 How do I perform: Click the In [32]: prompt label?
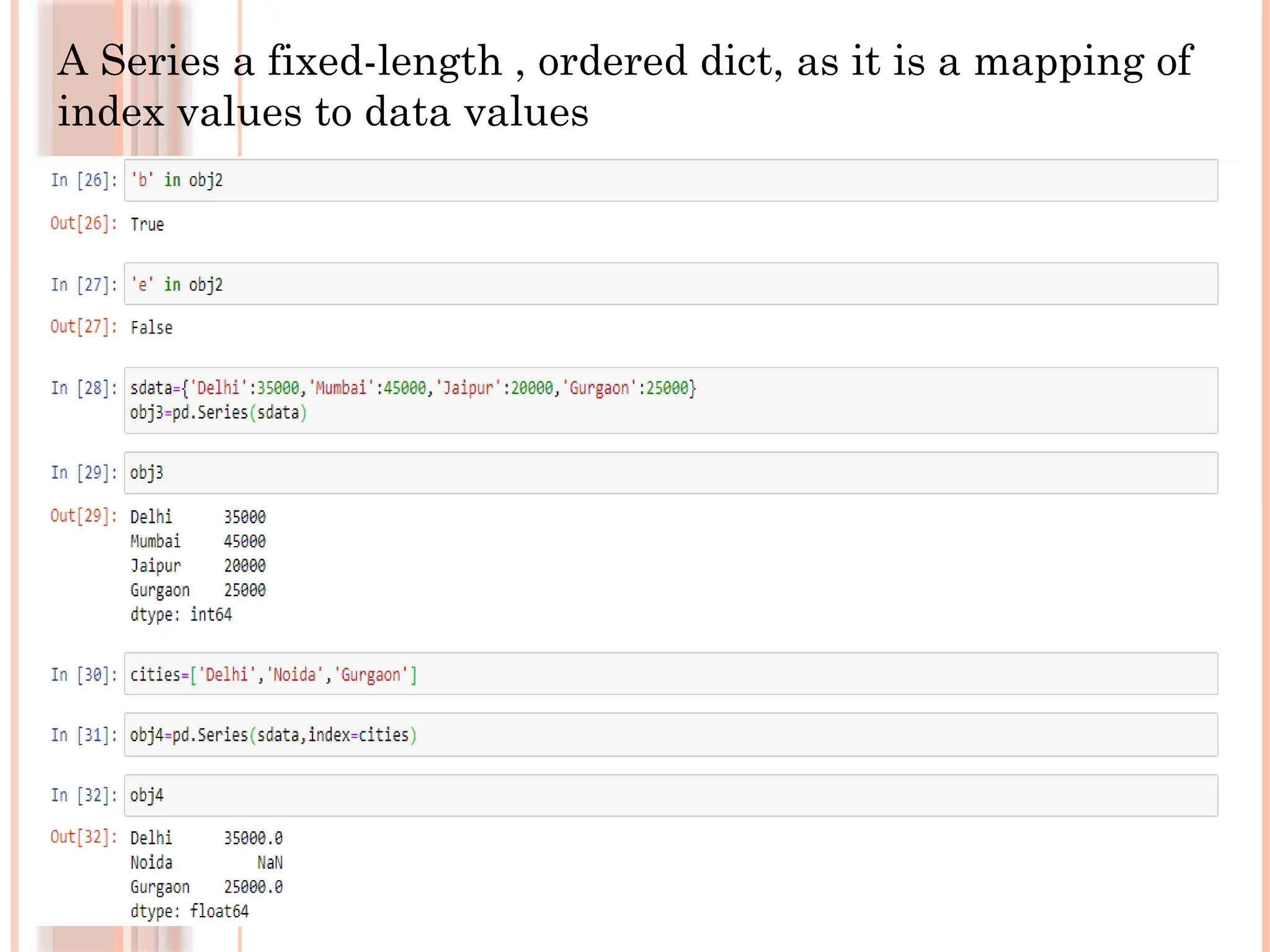tap(84, 795)
